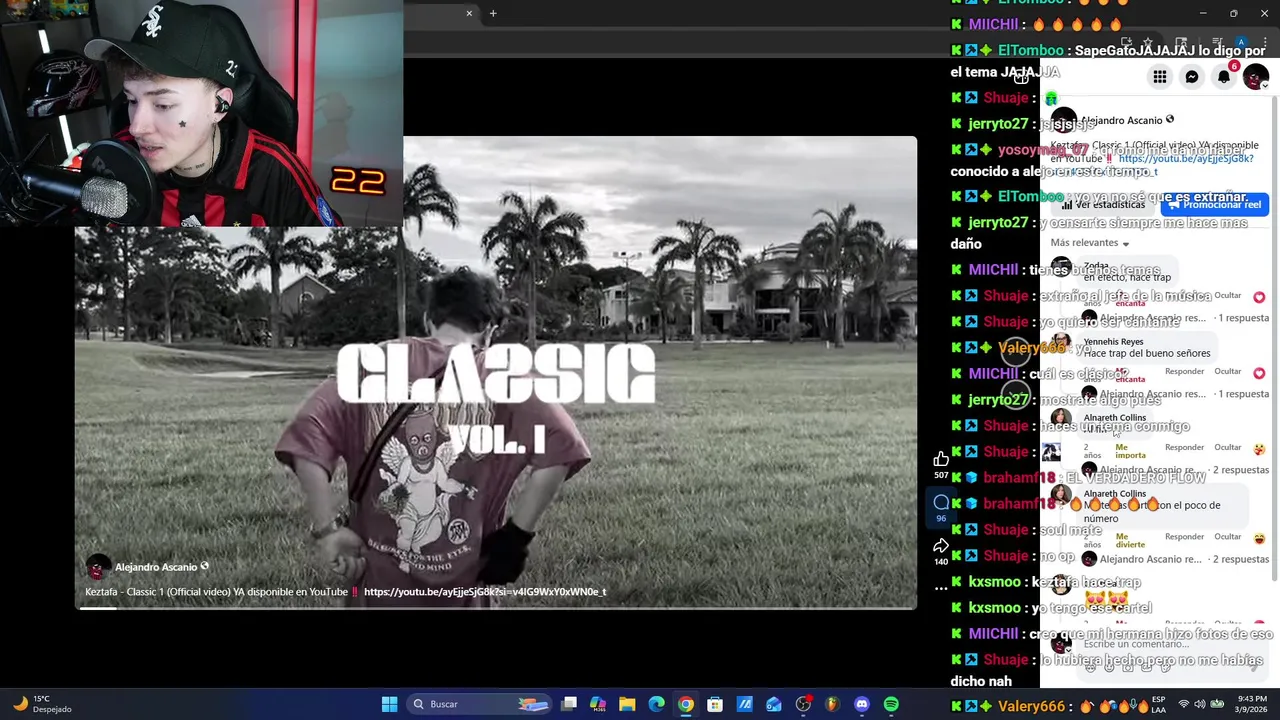Open Microsoft 365 Copilot taskbar icon
The image size is (1280, 720).
[x=598, y=704]
